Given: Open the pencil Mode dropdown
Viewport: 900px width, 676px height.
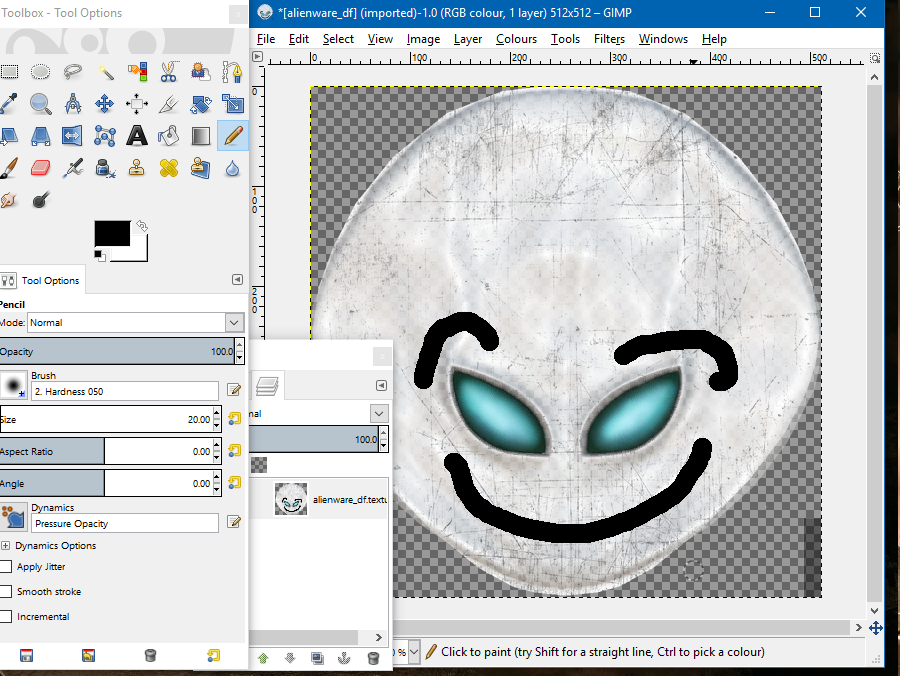Looking at the screenshot, I should (x=234, y=323).
